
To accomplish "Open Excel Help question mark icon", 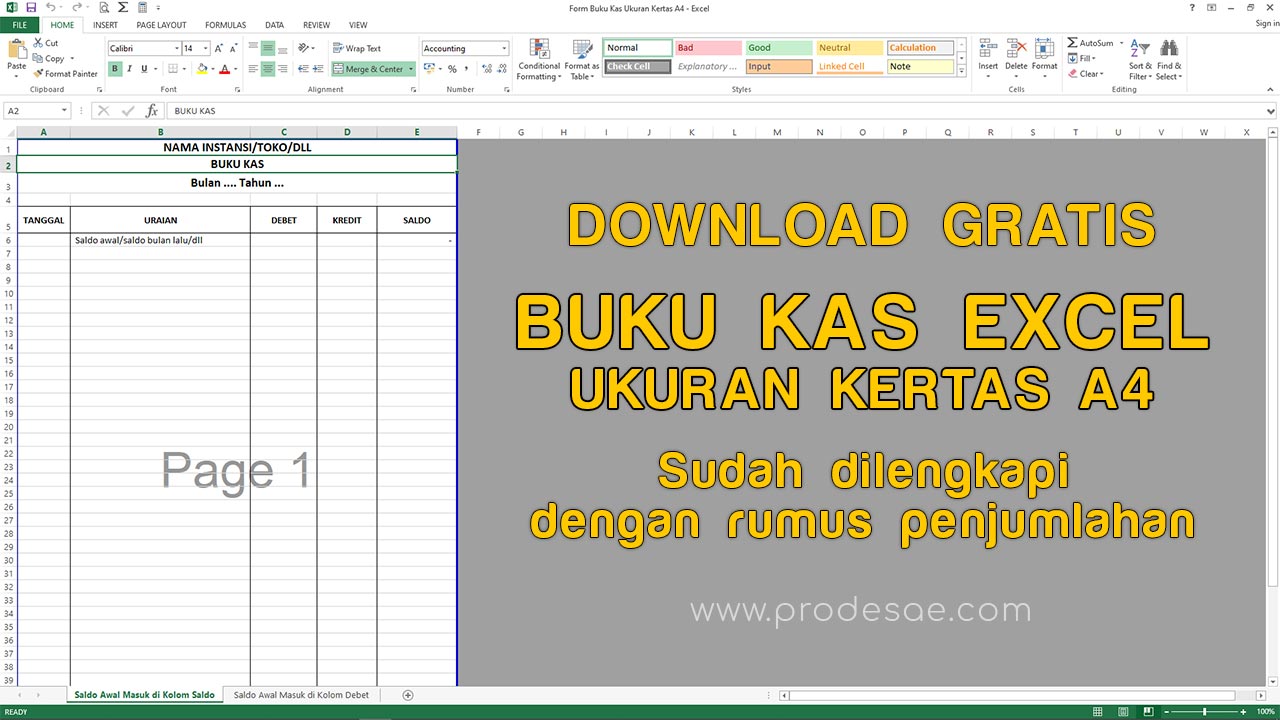I will click(1191, 7).
